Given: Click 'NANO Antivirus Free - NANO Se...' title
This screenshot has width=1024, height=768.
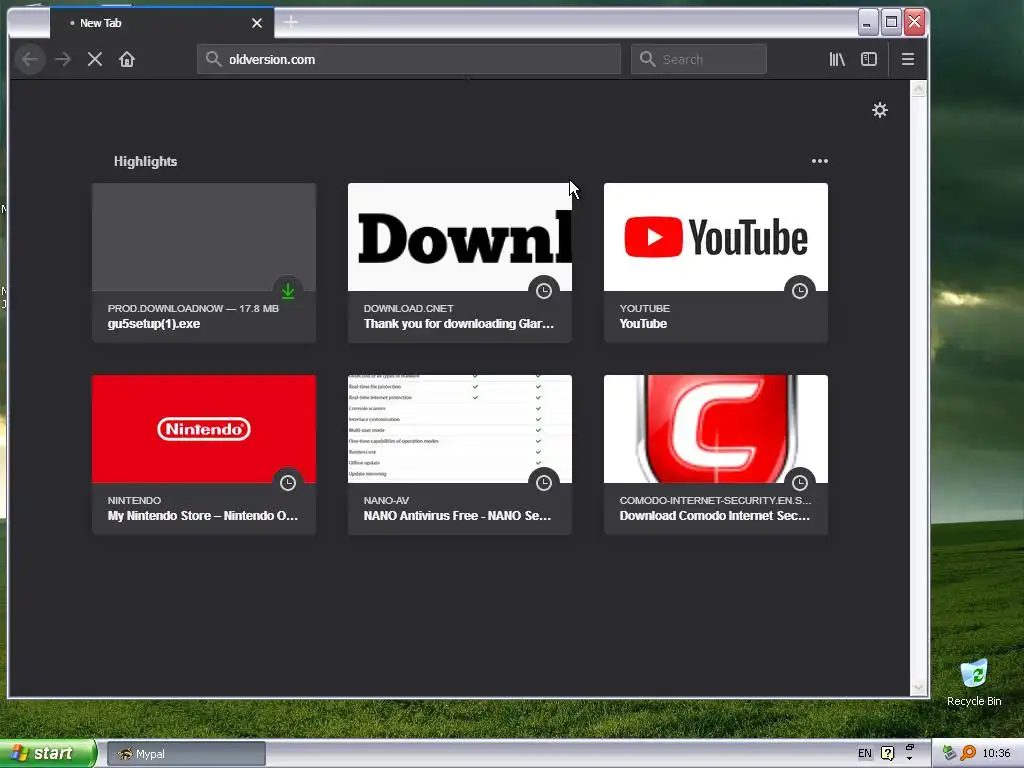Looking at the screenshot, I should point(457,516).
